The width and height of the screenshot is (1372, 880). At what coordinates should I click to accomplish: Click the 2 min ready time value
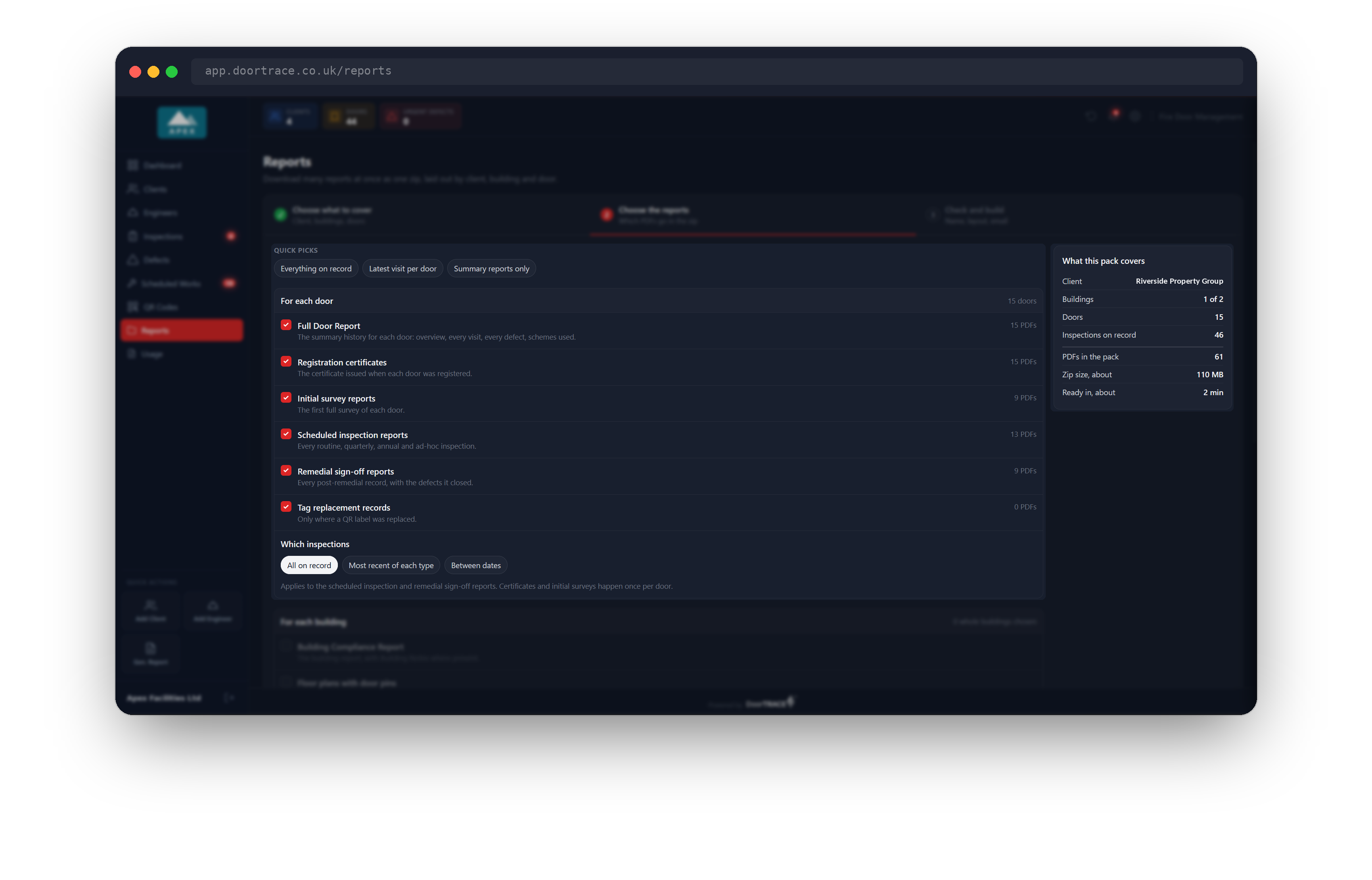pyautogui.click(x=1213, y=392)
